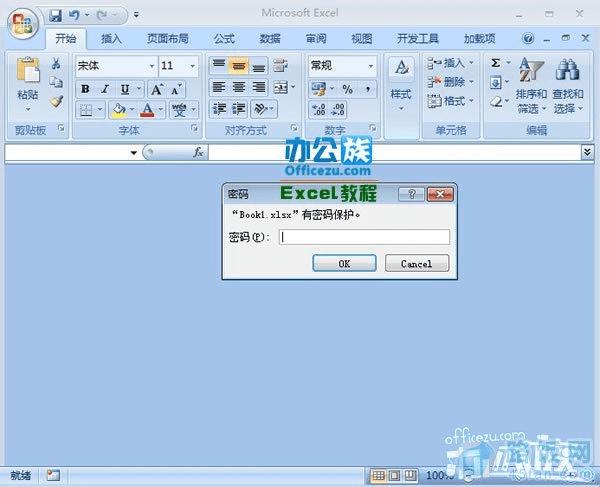
Task: Select the Format Painter brush
Action: click(56, 101)
